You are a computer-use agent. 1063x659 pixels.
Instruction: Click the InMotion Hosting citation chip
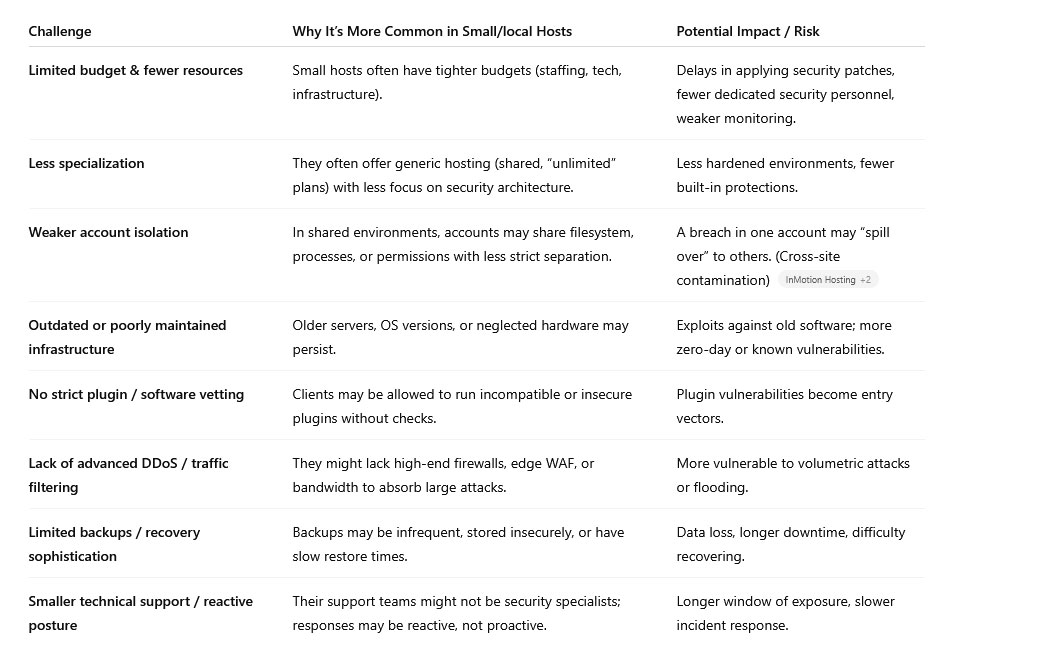tap(827, 279)
